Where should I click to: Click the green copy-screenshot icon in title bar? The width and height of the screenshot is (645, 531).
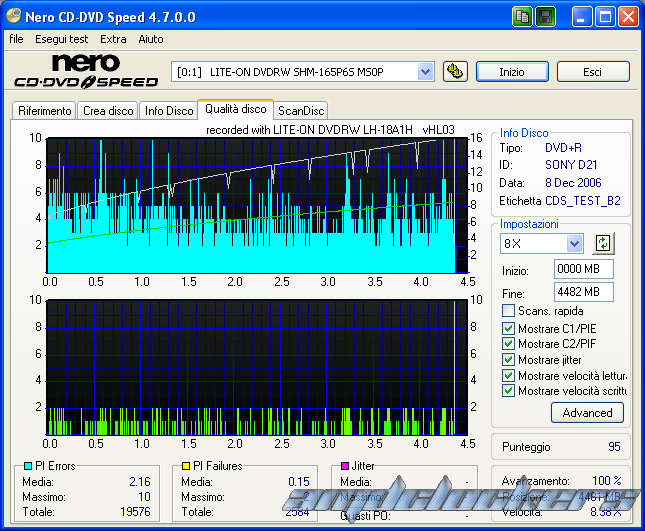point(522,17)
